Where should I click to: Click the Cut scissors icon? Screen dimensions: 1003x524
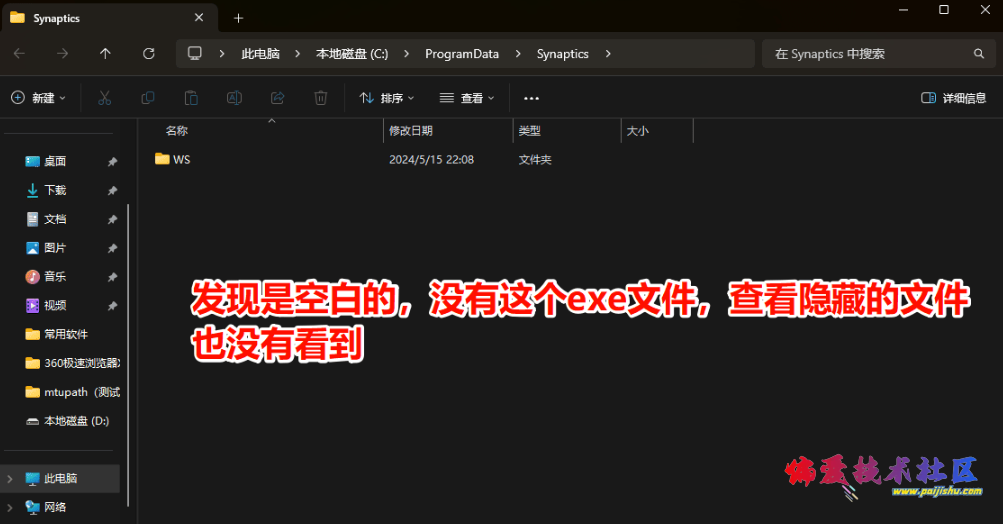pyautogui.click(x=104, y=98)
